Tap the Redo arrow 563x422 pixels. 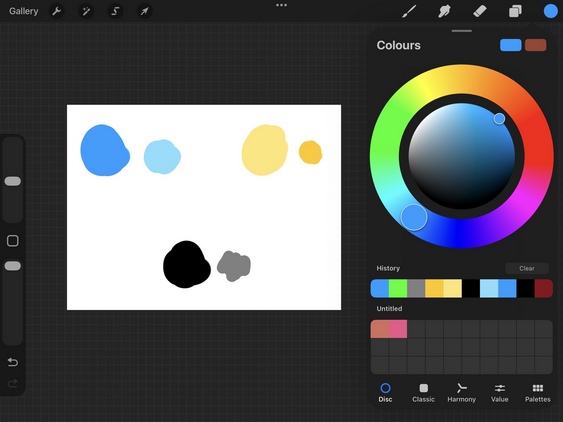pyautogui.click(x=13, y=384)
